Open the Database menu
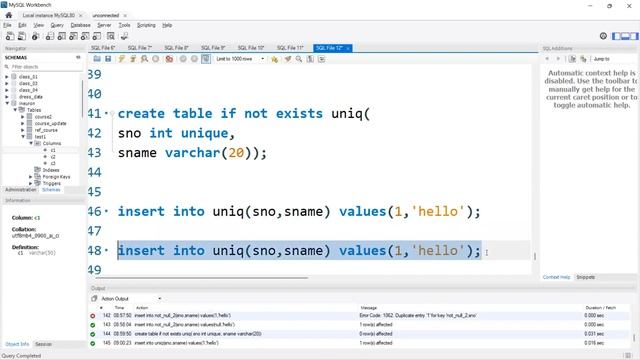The height and width of the screenshot is (360, 640). tap(80, 25)
